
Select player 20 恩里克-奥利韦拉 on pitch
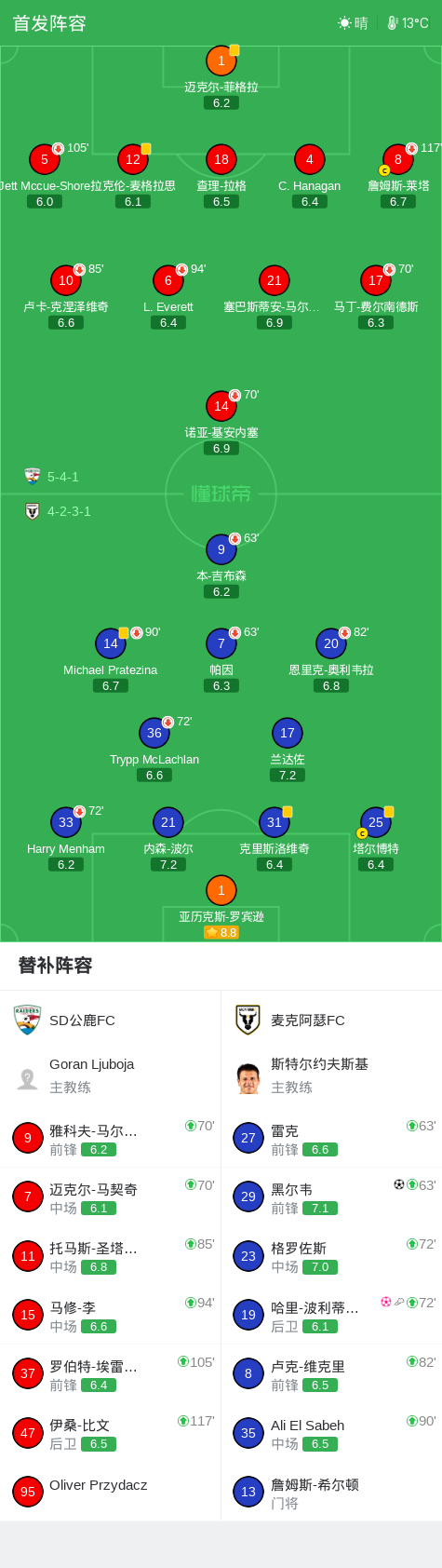pyautogui.click(x=331, y=643)
